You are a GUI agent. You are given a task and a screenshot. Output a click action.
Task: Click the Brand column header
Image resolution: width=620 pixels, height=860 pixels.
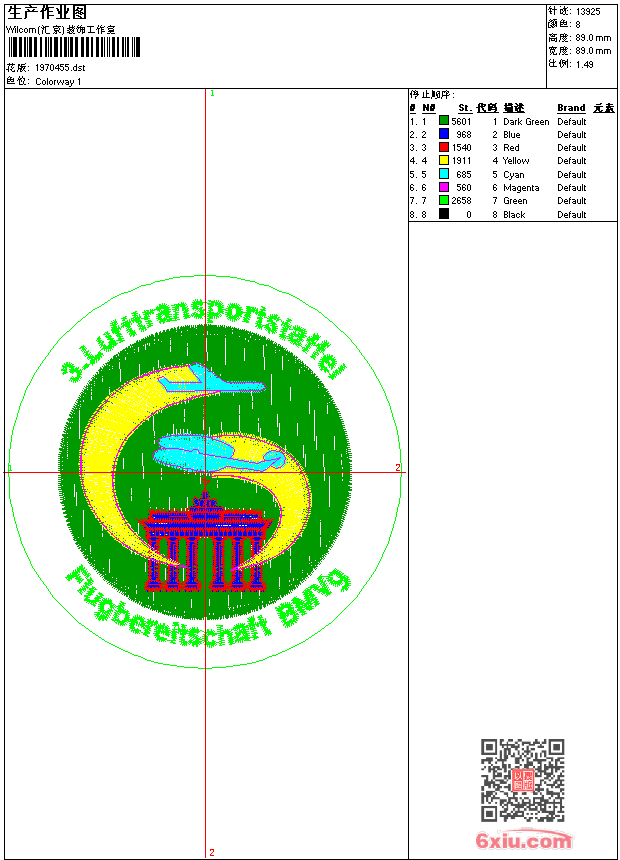pyautogui.click(x=571, y=108)
